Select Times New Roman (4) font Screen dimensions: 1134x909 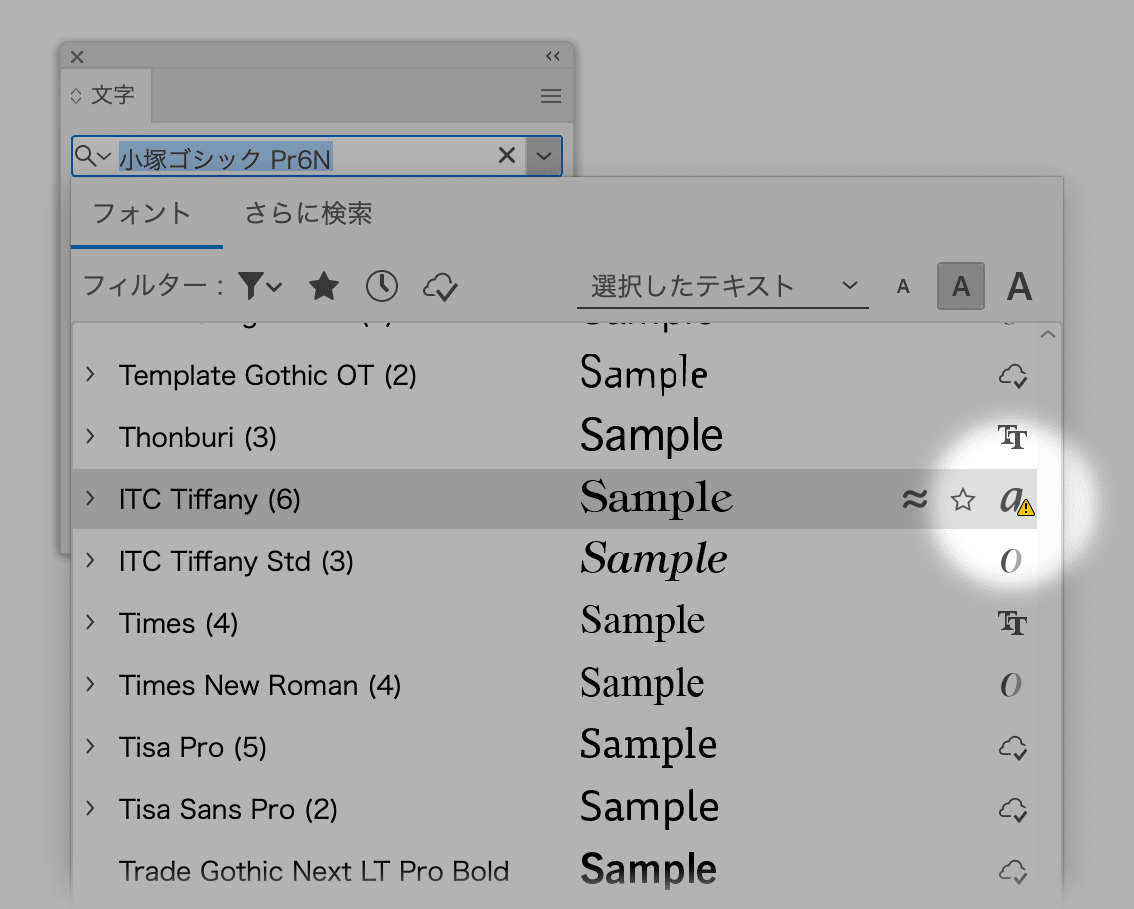260,685
